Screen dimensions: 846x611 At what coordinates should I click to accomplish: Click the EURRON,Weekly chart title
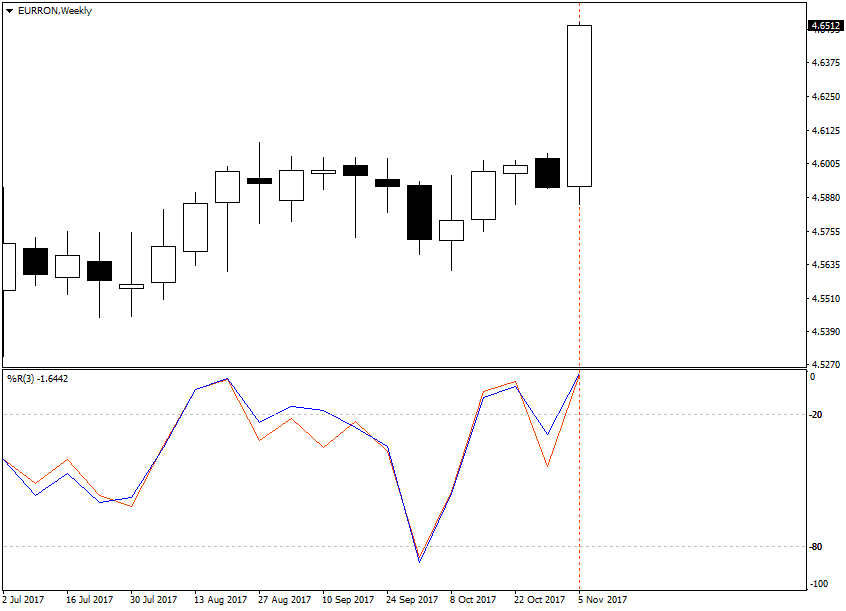point(54,11)
